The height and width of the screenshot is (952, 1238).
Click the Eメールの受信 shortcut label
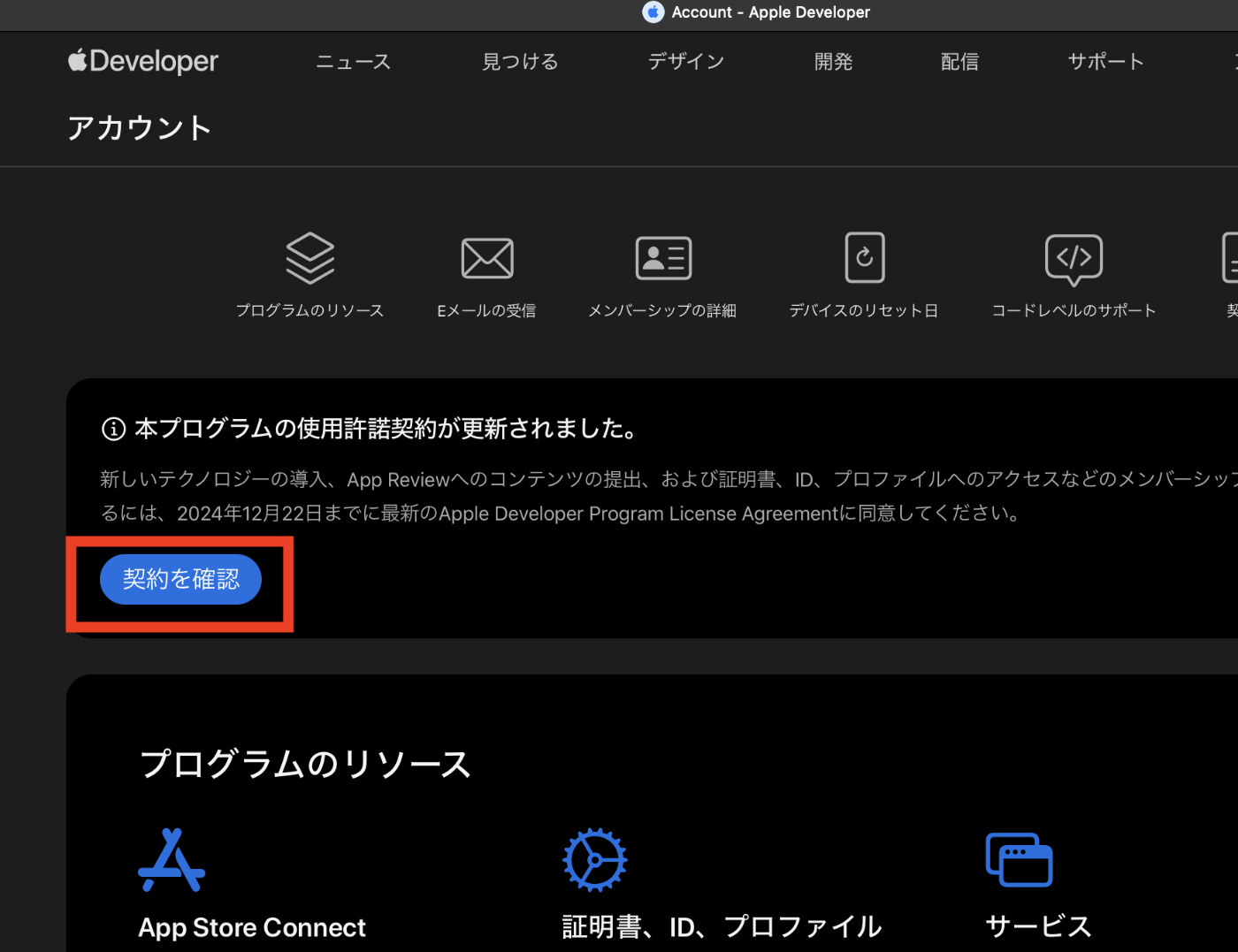click(x=487, y=311)
